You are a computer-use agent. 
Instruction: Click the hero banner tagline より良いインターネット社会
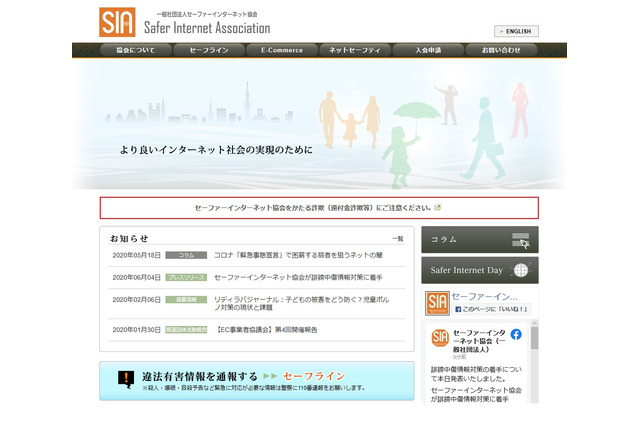216,150
